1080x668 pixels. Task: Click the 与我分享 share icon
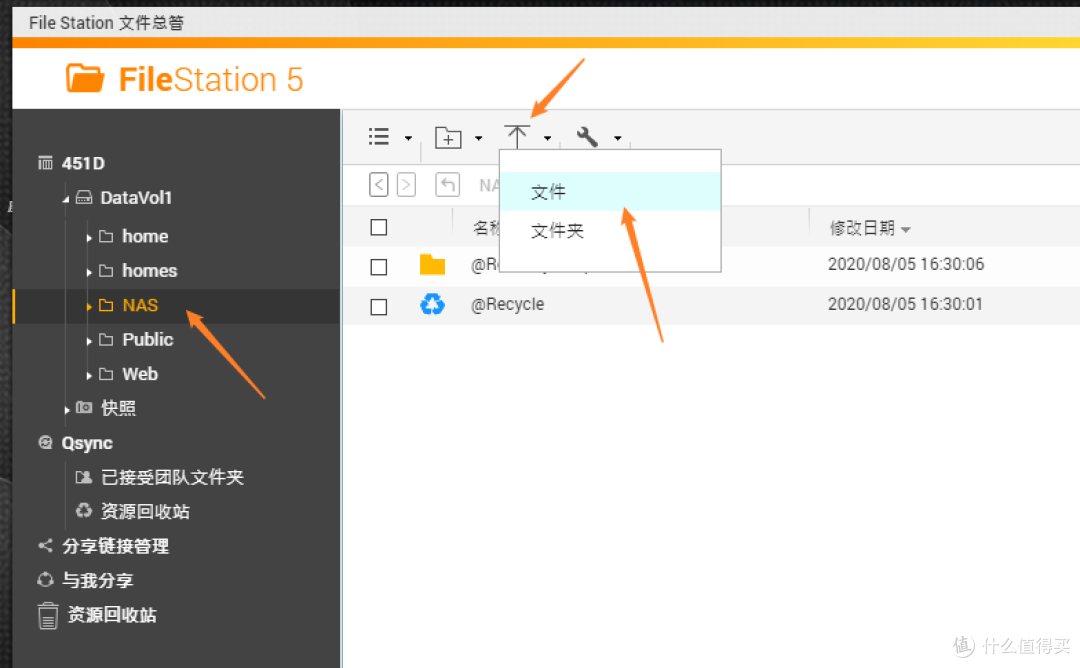pyautogui.click(x=45, y=580)
